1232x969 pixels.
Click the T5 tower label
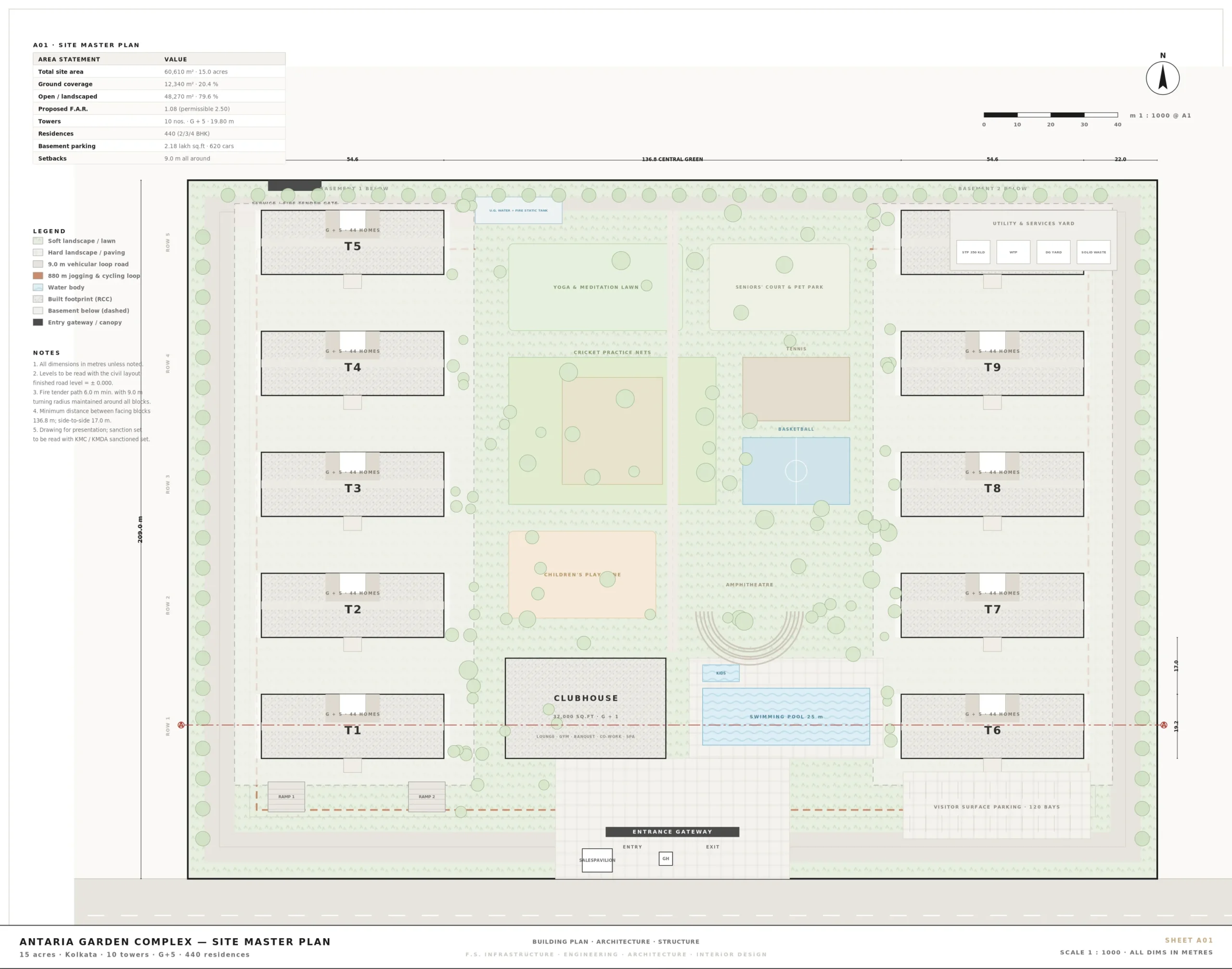tap(352, 246)
